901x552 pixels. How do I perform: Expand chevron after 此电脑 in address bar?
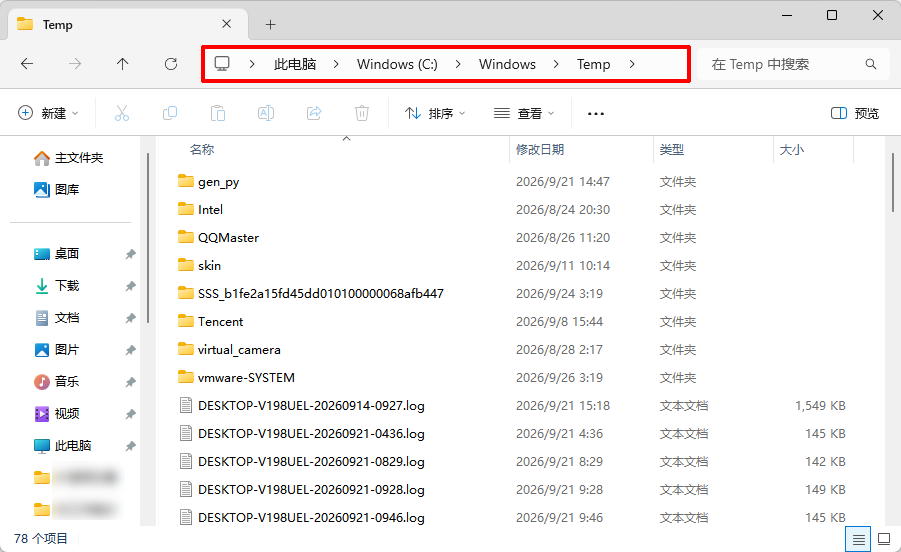[x=336, y=64]
